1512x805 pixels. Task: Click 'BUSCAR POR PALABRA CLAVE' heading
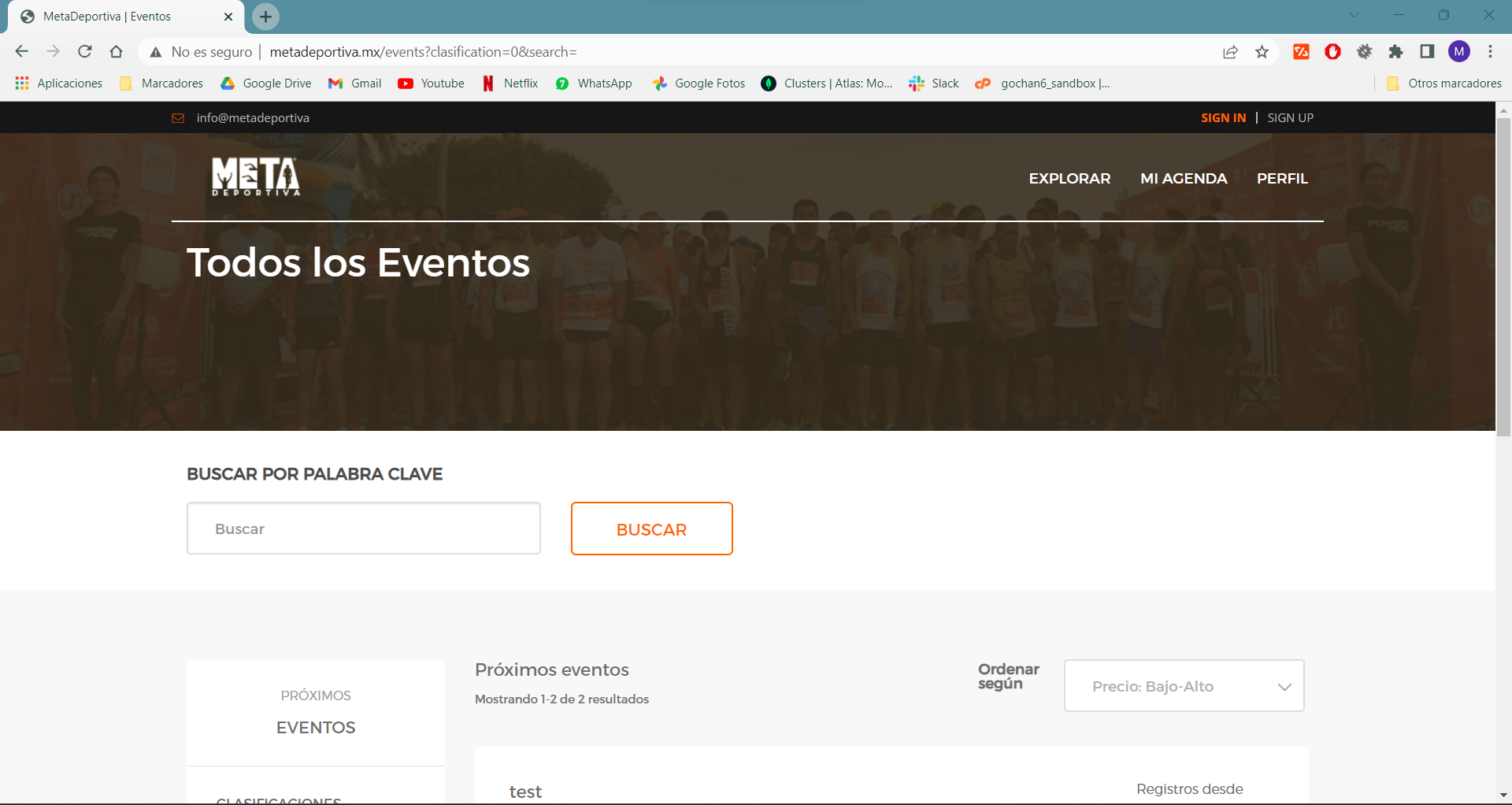coord(315,474)
